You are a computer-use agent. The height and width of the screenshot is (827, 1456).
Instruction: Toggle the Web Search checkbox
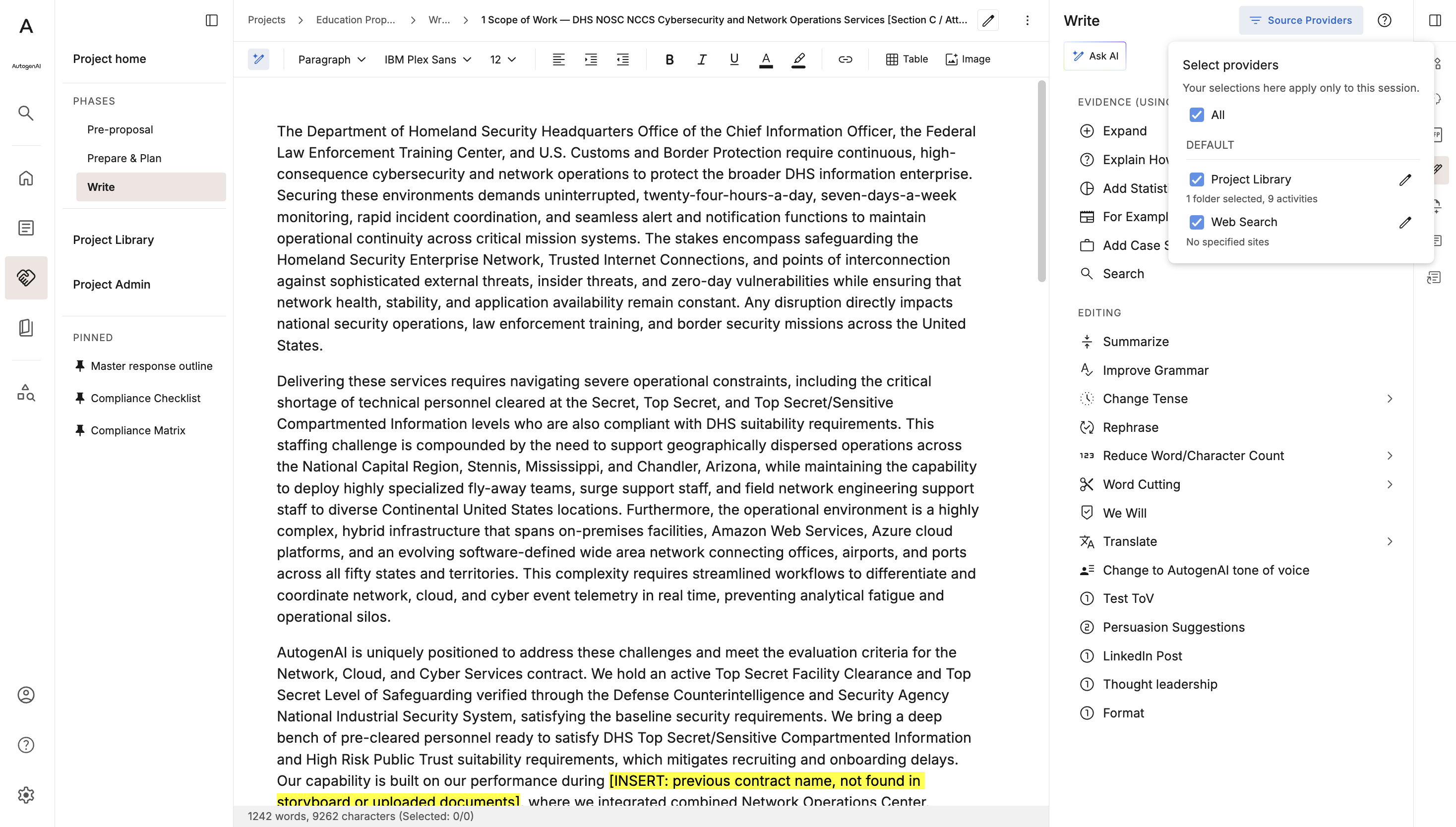click(x=1196, y=222)
